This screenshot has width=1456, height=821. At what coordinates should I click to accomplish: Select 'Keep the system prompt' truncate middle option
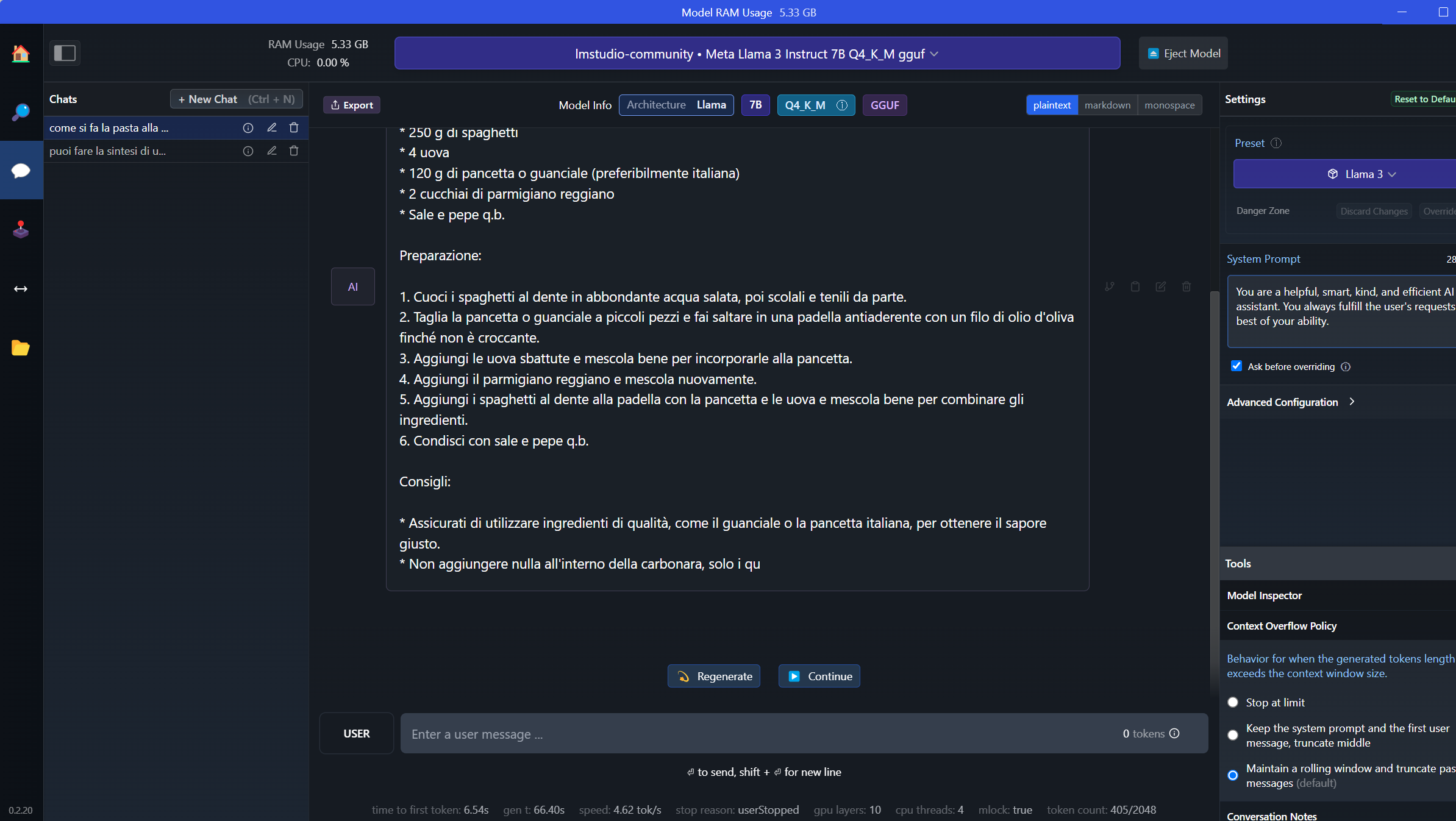pos(1233,735)
